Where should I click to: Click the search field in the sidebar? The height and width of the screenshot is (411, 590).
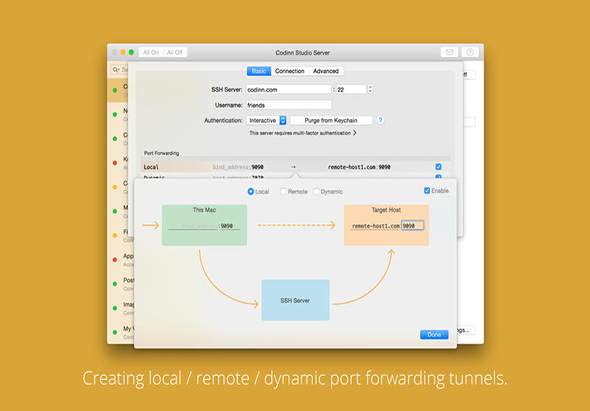[119, 70]
